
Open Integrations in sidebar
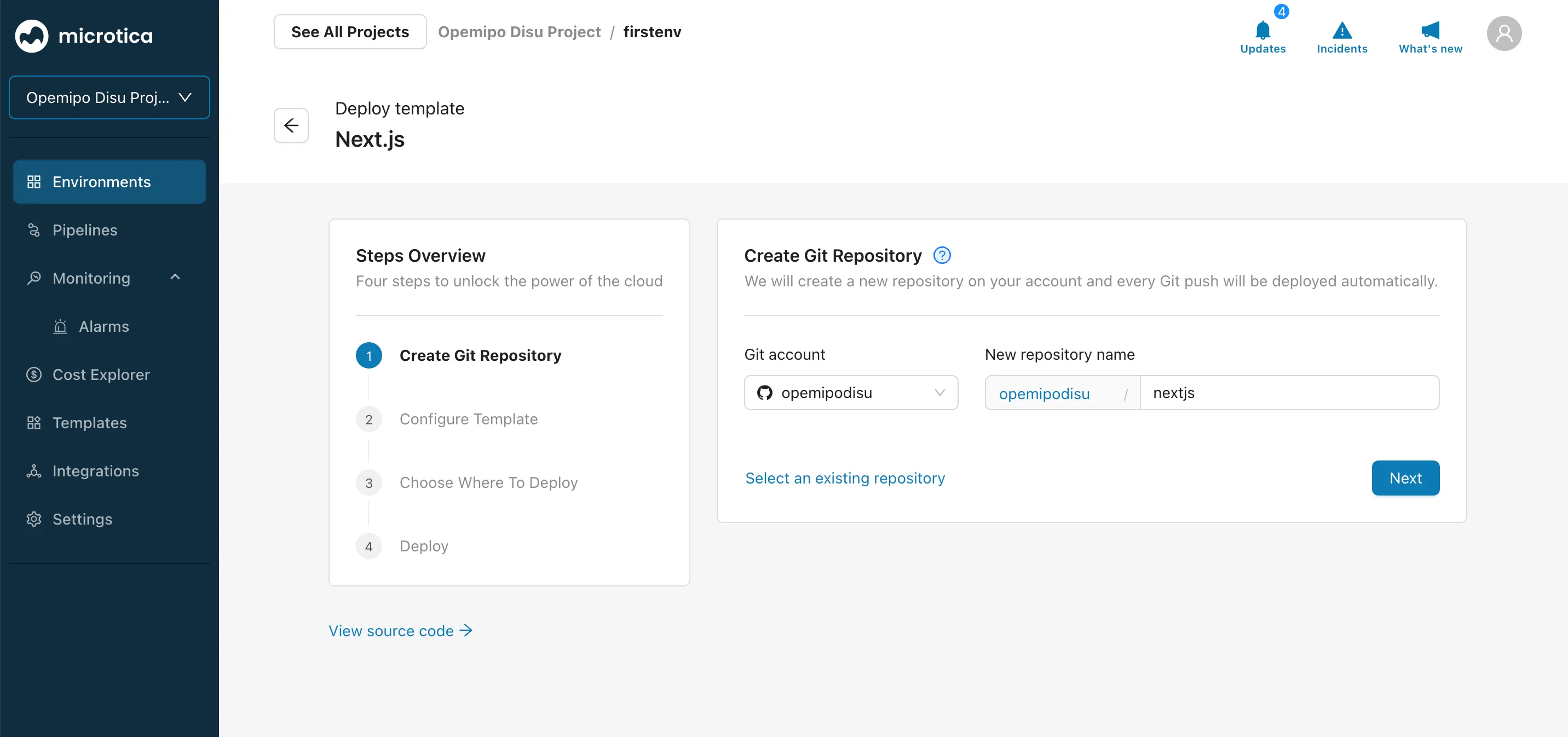109,470
